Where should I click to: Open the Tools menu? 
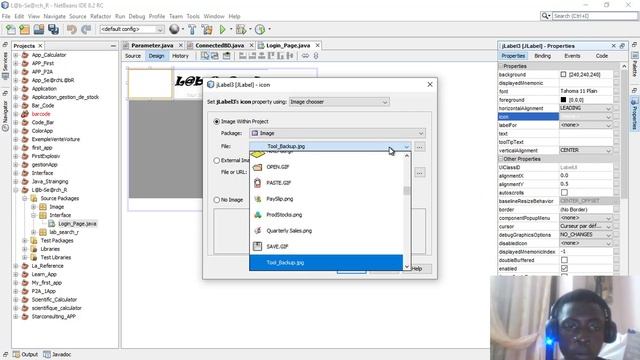pyautogui.click(x=193, y=16)
